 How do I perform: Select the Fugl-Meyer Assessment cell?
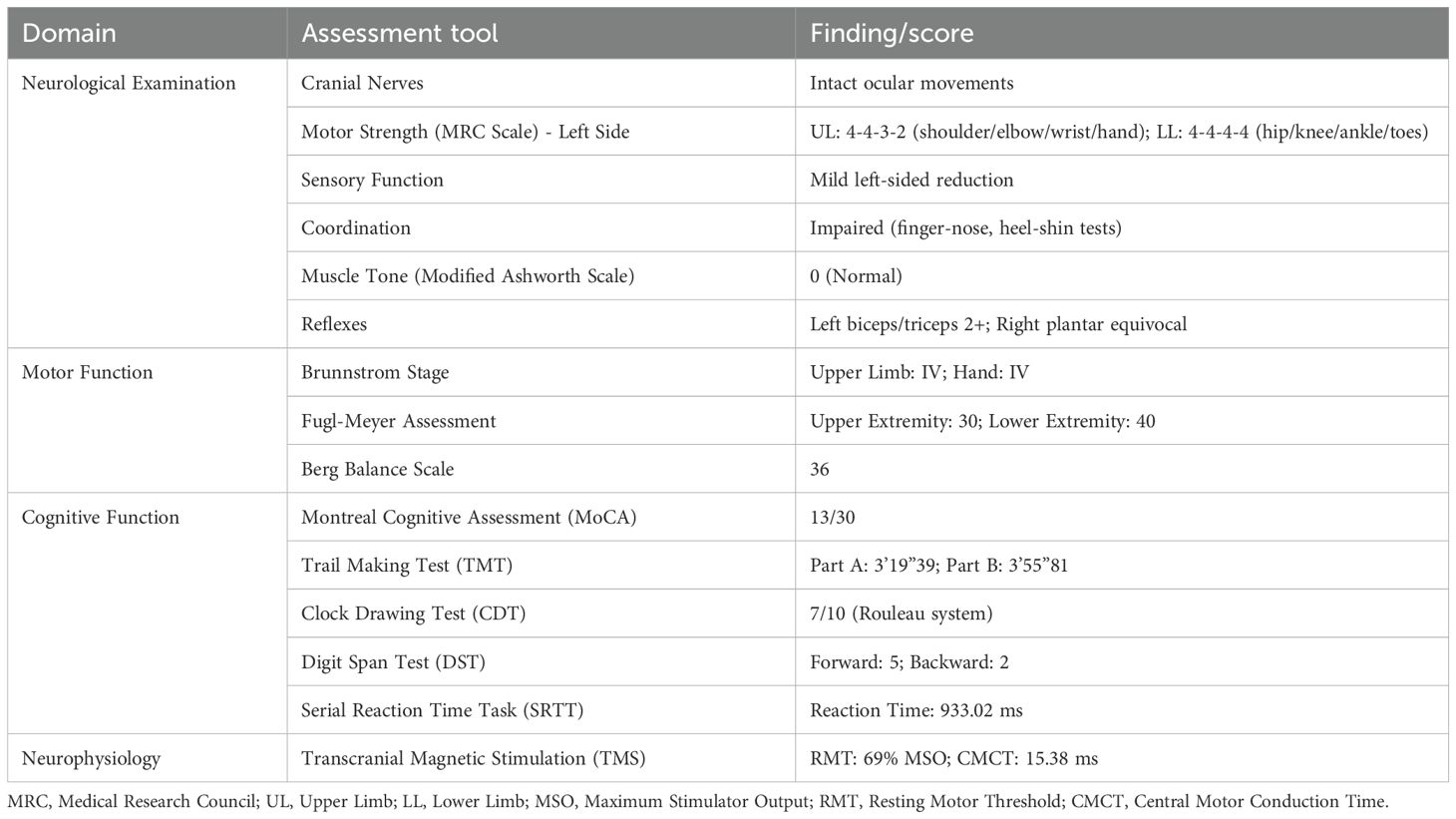tap(398, 421)
